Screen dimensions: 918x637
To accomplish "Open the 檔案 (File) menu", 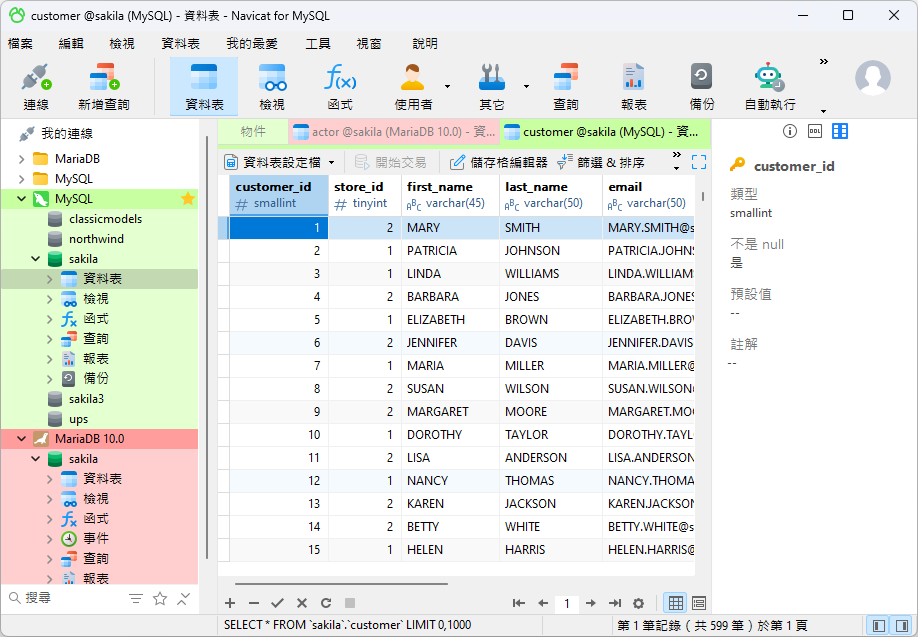I will [x=20, y=44].
